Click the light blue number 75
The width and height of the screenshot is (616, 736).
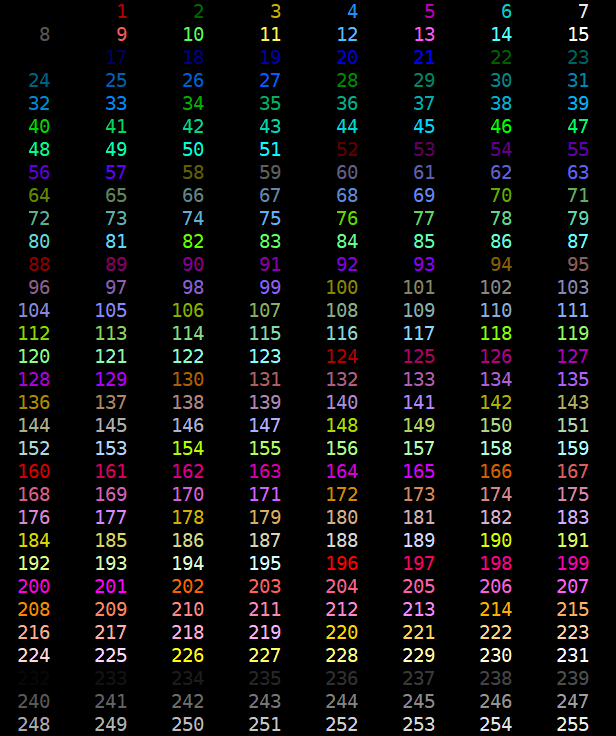270,218
